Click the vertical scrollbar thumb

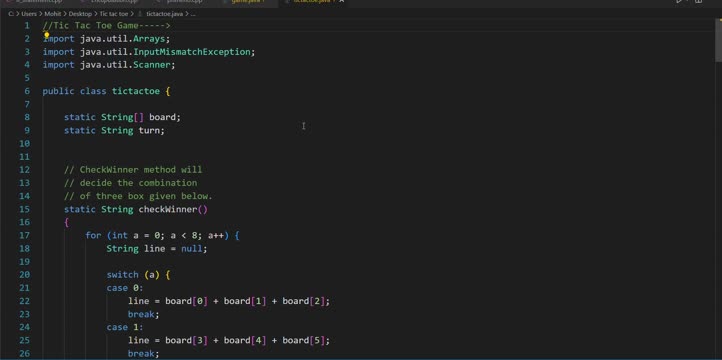[718, 40]
